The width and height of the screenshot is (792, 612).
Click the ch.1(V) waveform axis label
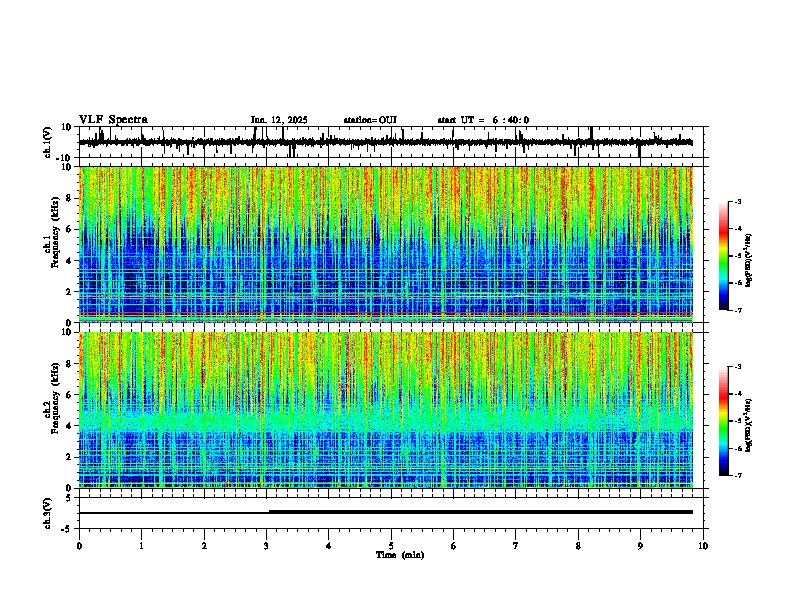click(48, 142)
